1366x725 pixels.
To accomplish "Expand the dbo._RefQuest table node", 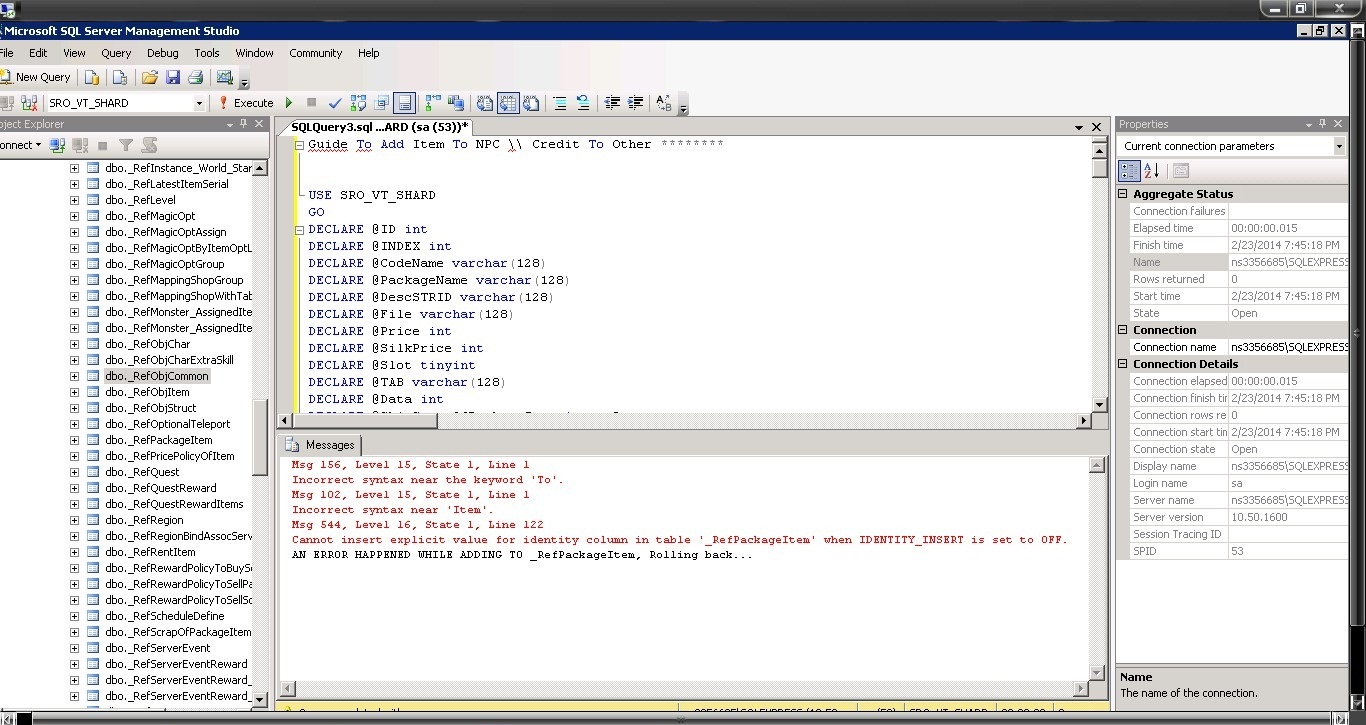I will [74, 472].
